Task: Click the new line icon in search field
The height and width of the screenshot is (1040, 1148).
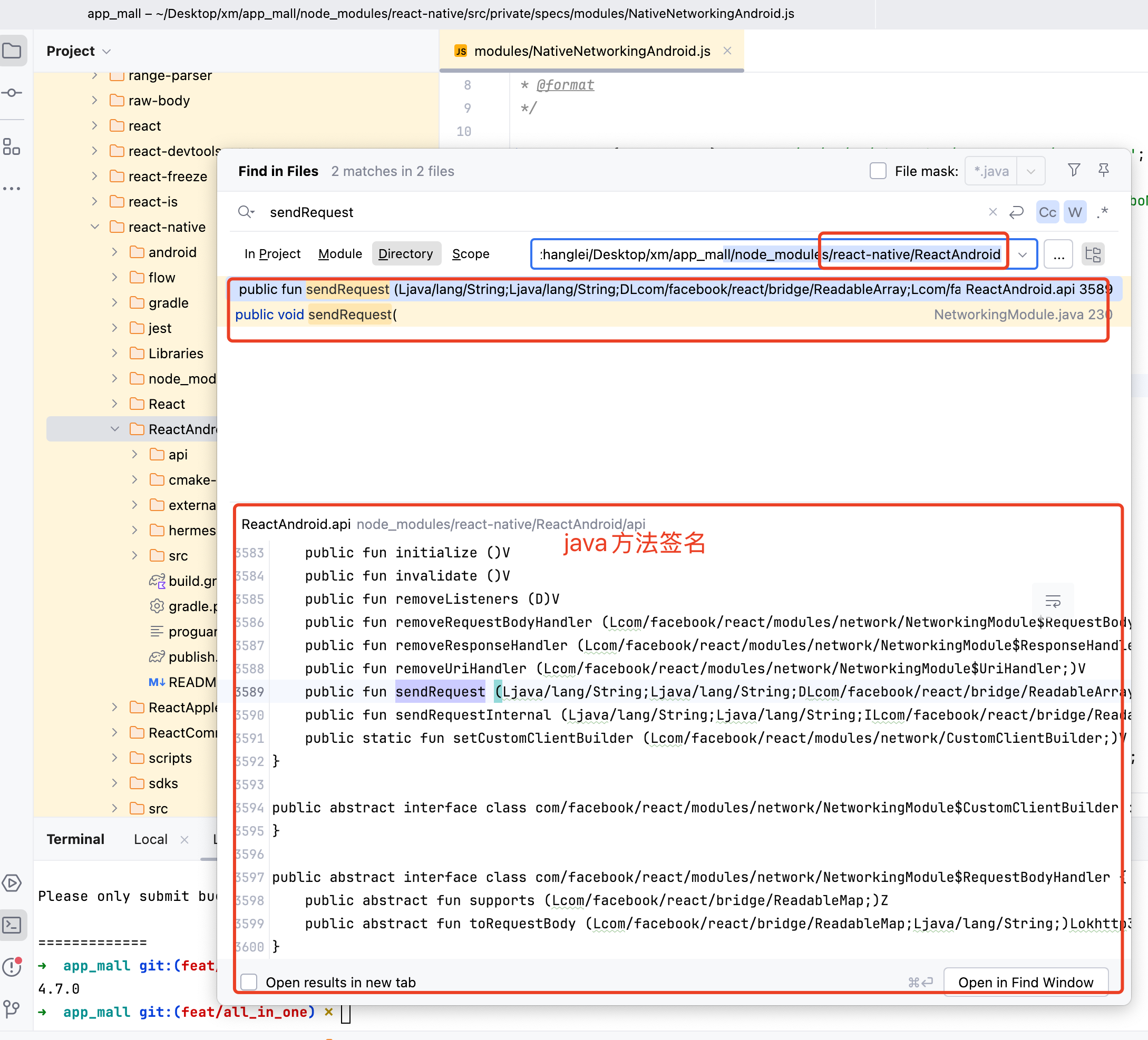Action: (x=1016, y=212)
